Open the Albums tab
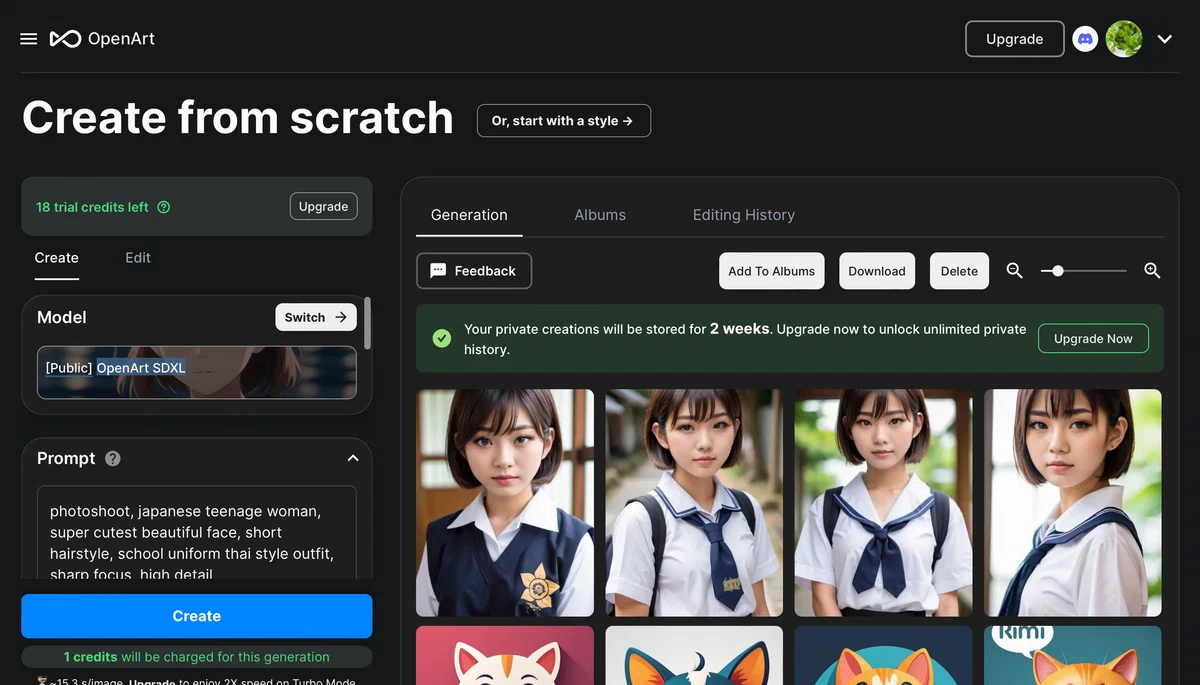Screen dimensions: 1200x685 pos(600,215)
